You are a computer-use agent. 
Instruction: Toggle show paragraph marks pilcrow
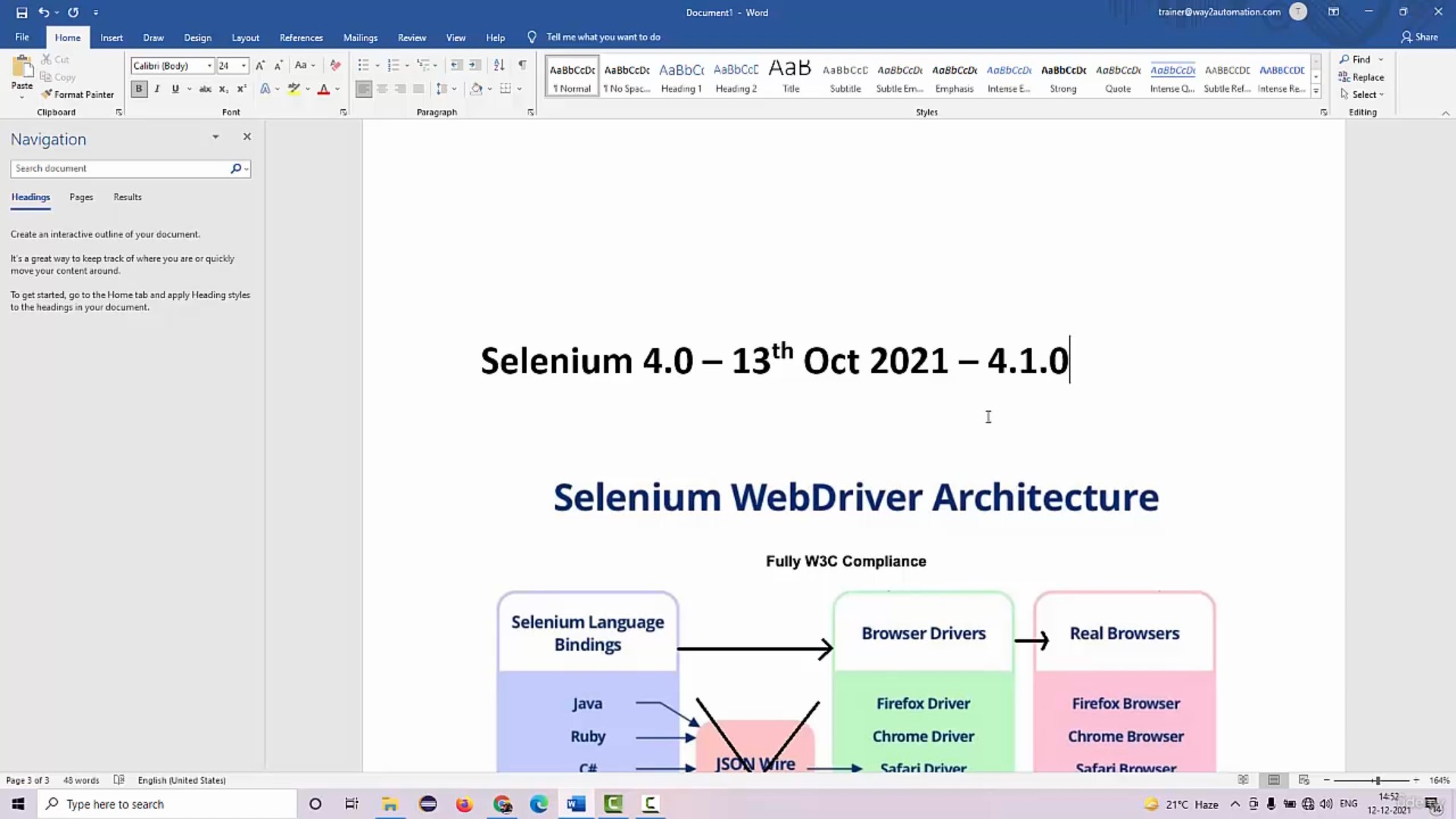tap(522, 65)
